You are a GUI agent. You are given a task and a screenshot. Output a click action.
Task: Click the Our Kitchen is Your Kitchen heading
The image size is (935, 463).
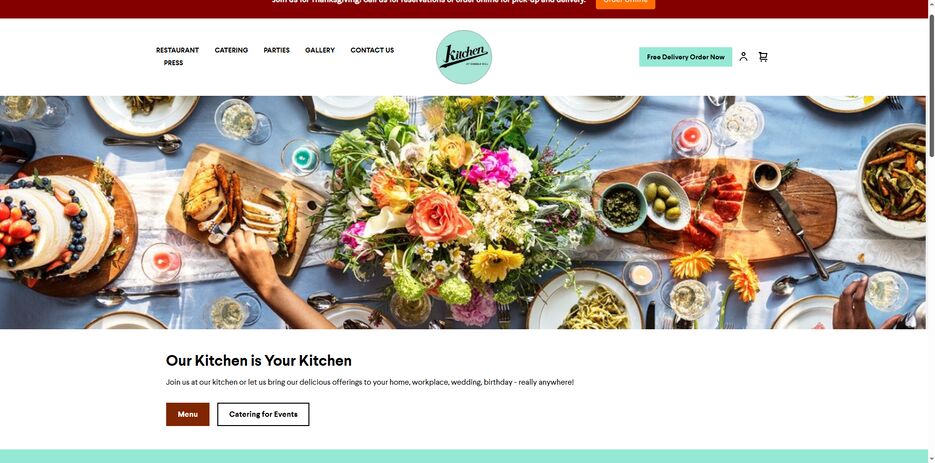(259, 360)
